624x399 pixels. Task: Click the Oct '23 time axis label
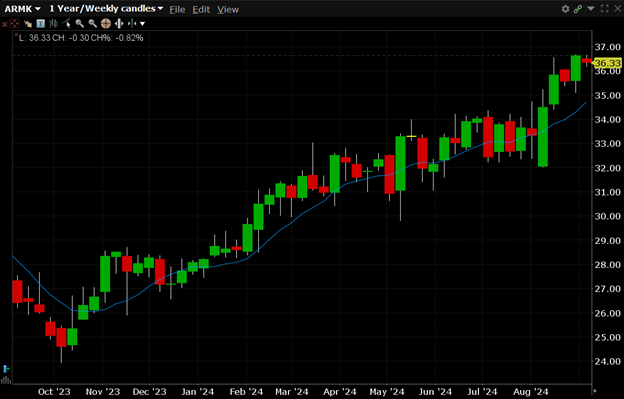pos(54,392)
